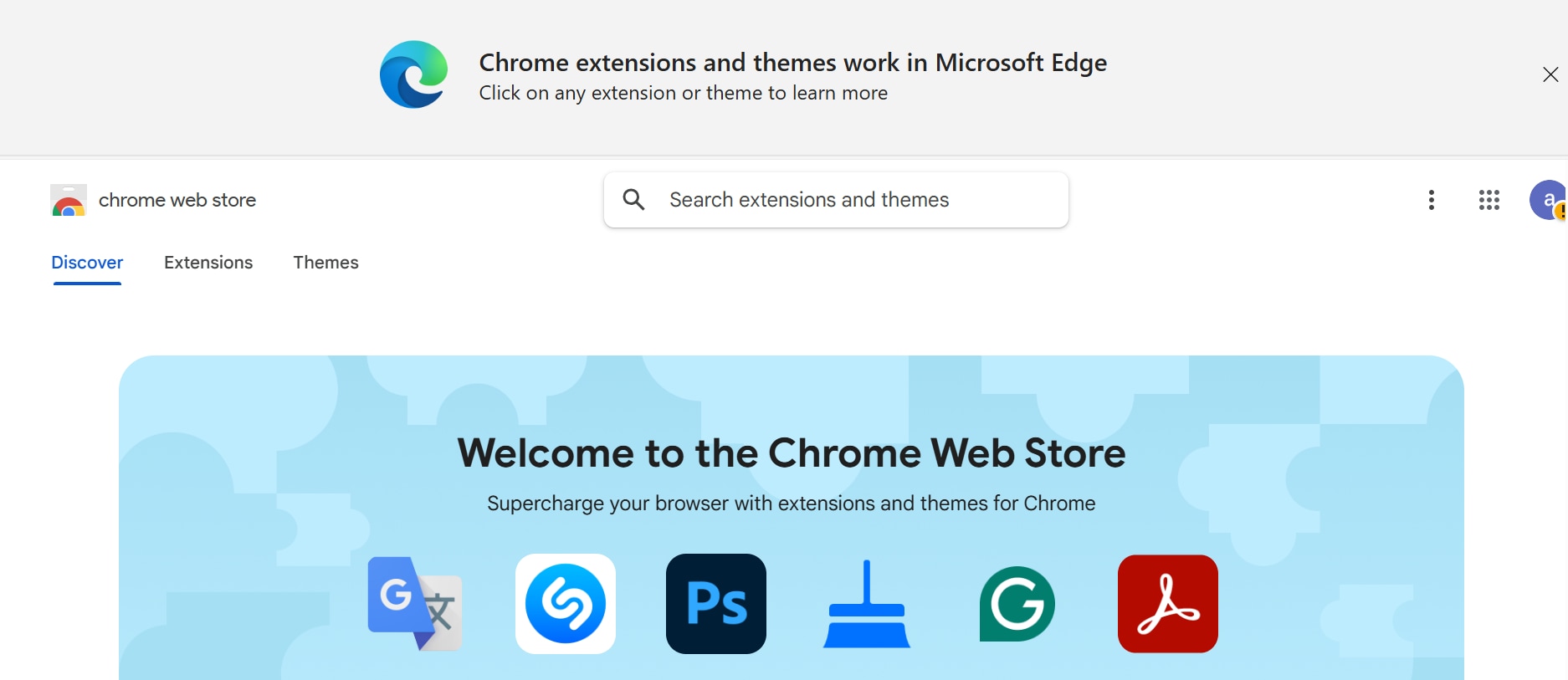1568x680 pixels.
Task: Open the Grammarly extension icon
Action: pyautogui.click(x=1017, y=604)
